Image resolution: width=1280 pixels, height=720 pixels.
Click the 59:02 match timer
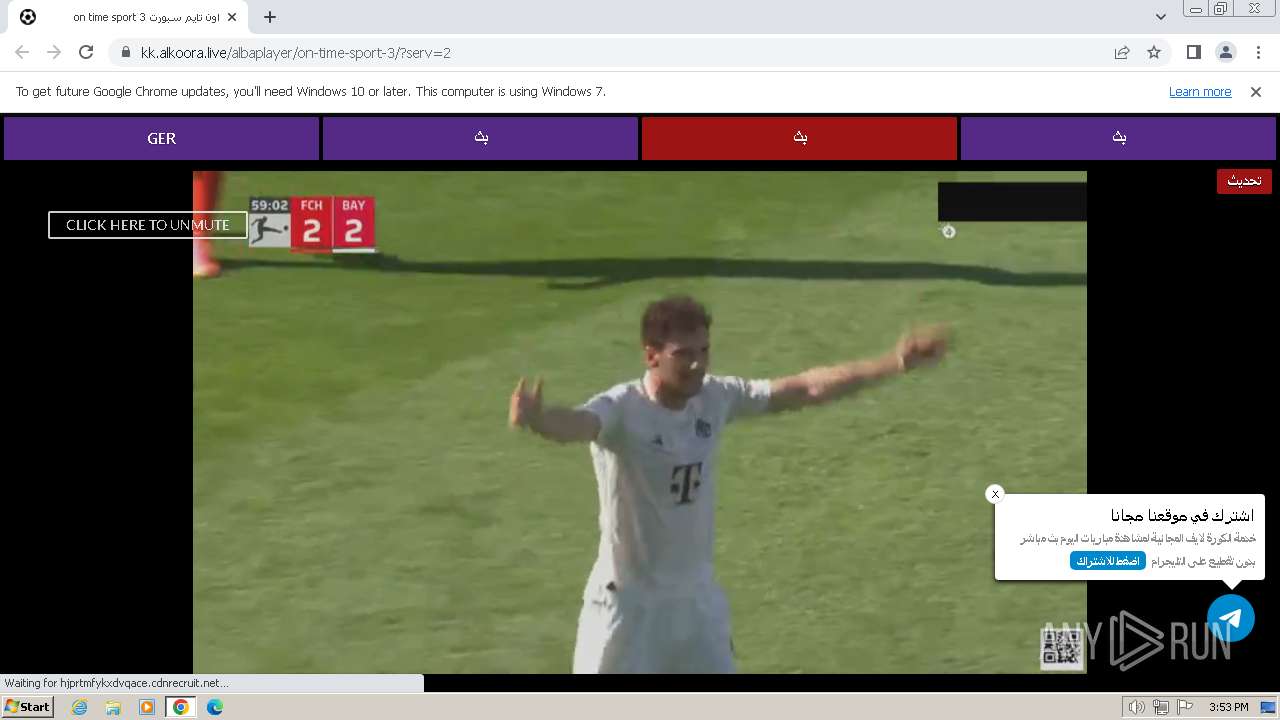(269, 205)
